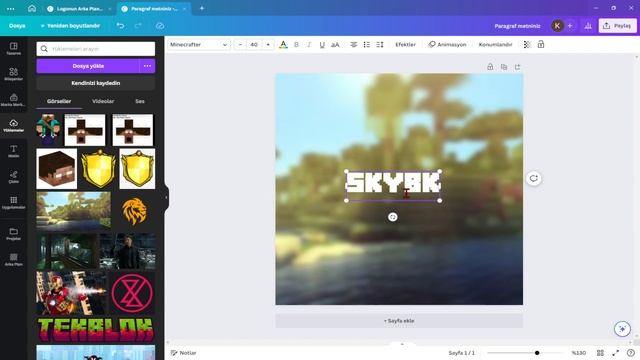Select the Yüklemeler uploads sidebar icon
Viewport: 640px width, 360px height.
pyautogui.click(x=13, y=125)
